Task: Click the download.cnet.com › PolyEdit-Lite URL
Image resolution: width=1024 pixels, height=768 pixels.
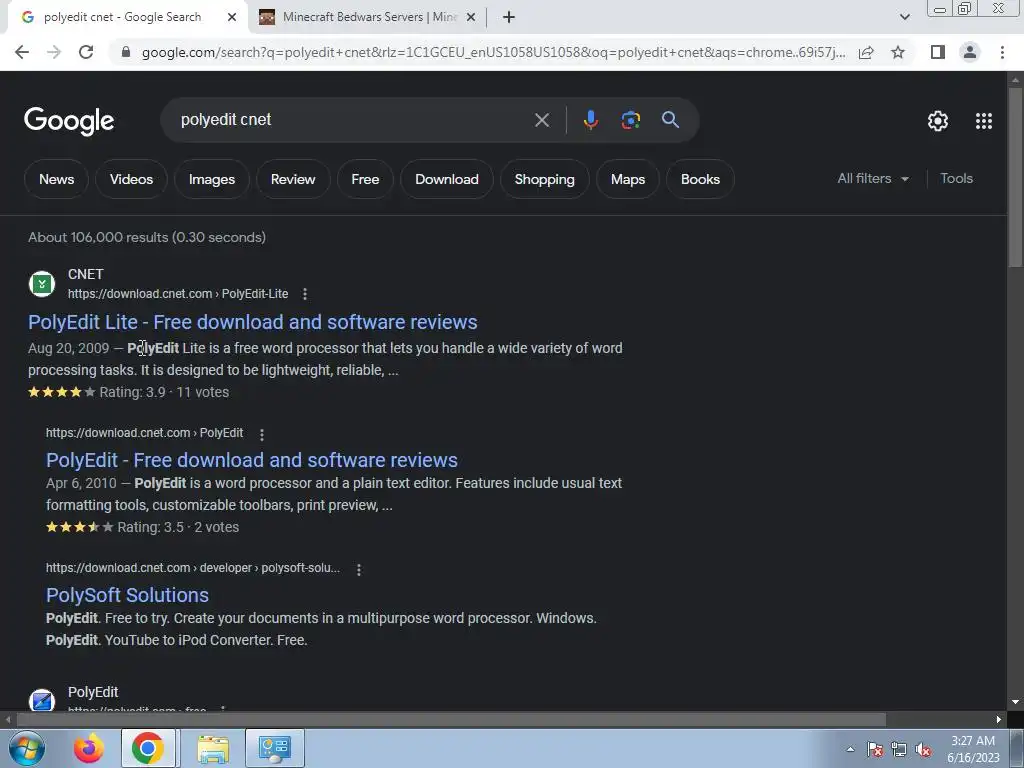Action: click(178, 294)
